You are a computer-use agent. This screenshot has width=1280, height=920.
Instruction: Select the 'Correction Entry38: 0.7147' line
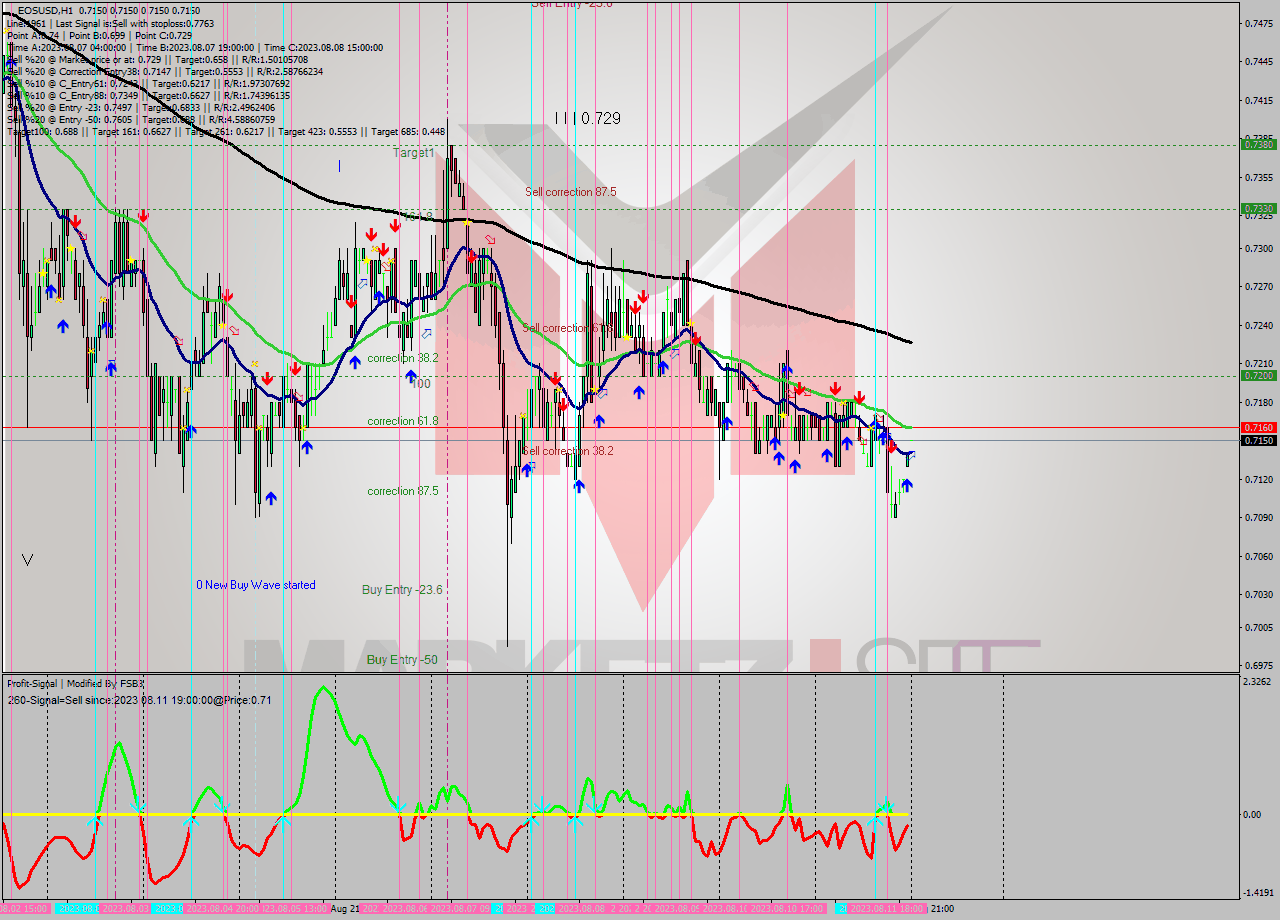tap(165, 71)
